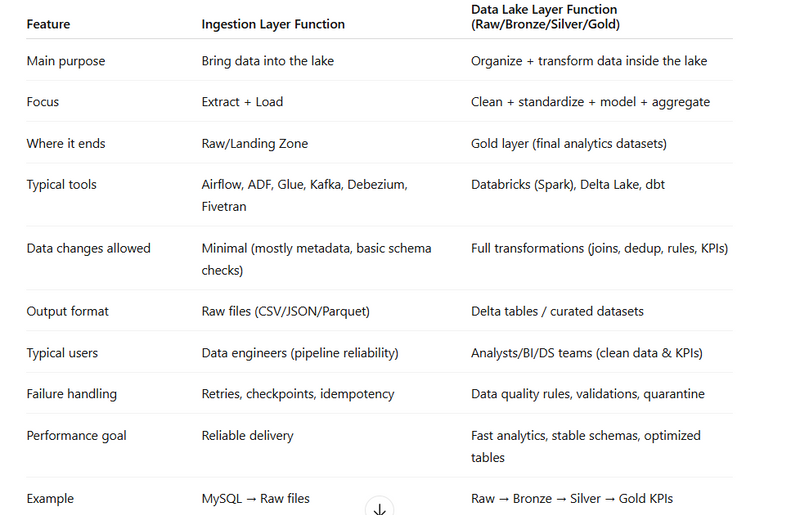Click the scroll-to-bottom arrow button
The image size is (800, 515).
[x=379, y=507]
